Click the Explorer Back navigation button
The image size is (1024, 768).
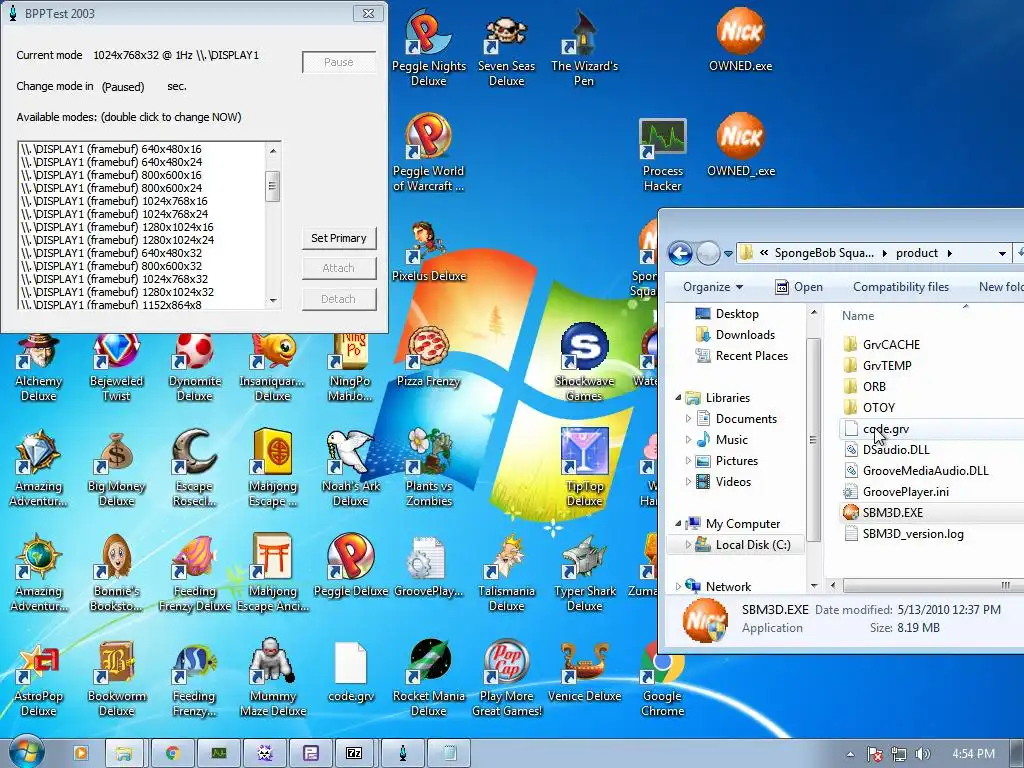680,253
